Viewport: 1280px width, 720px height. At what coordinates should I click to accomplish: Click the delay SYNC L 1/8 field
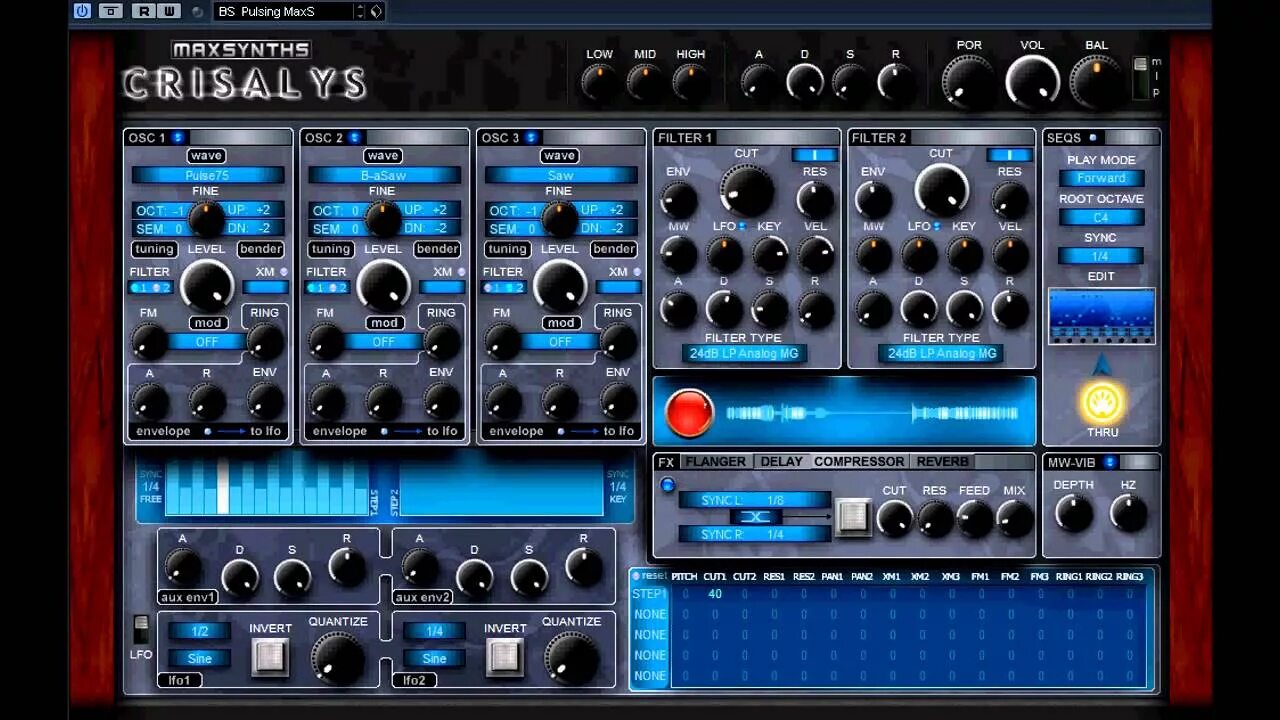click(x=754, y=500)
